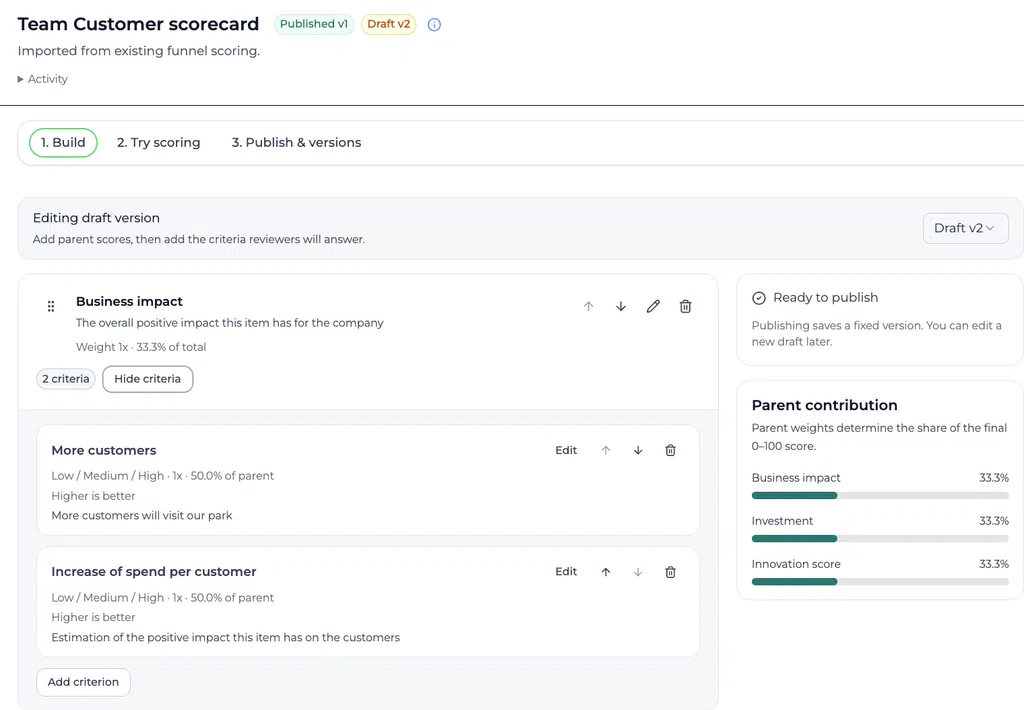
Task: Switch to the 1. Build tab
Action: 63,142
